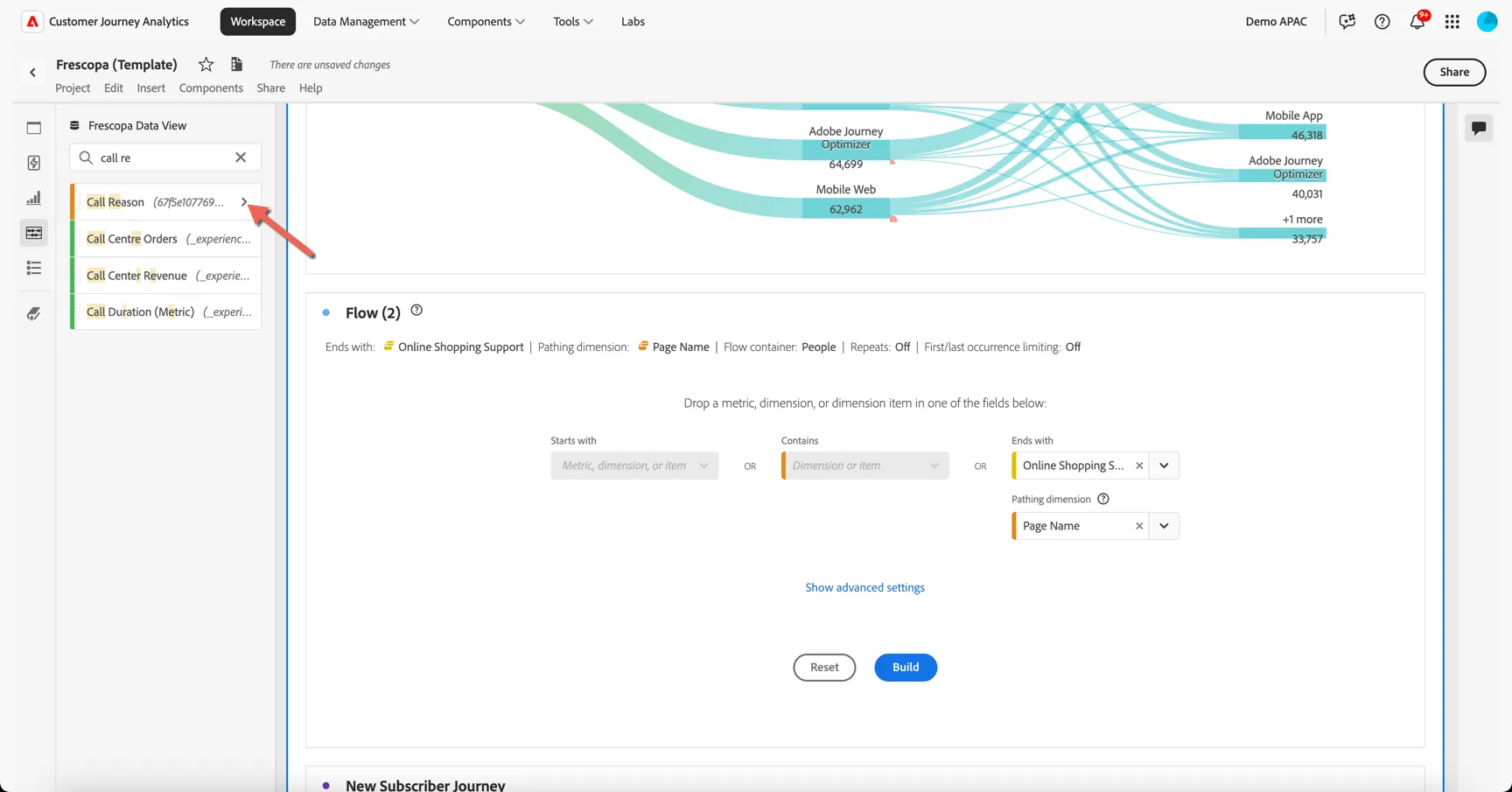Open the list icon in left rail
Image resolution: width=1512 pixels, height=792 pixels.
point(34,269)
